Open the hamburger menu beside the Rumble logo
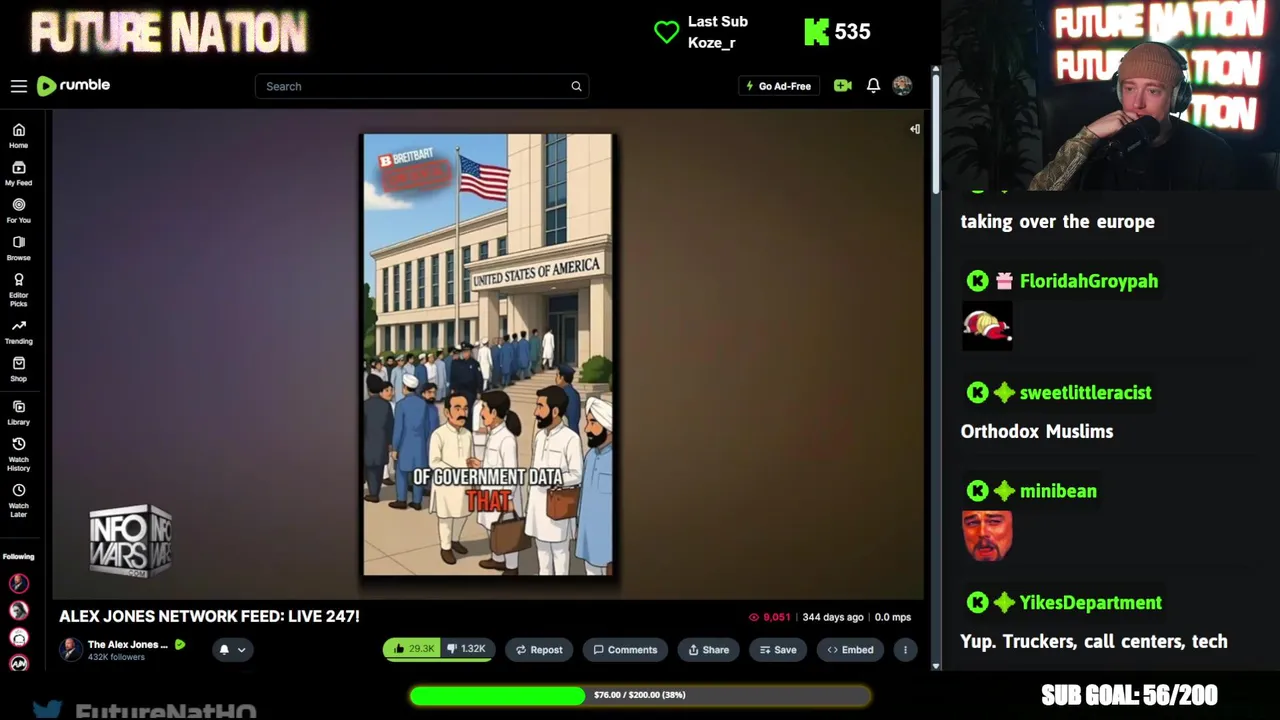This screenshot has width=1280, height=720. pos(18,86)
